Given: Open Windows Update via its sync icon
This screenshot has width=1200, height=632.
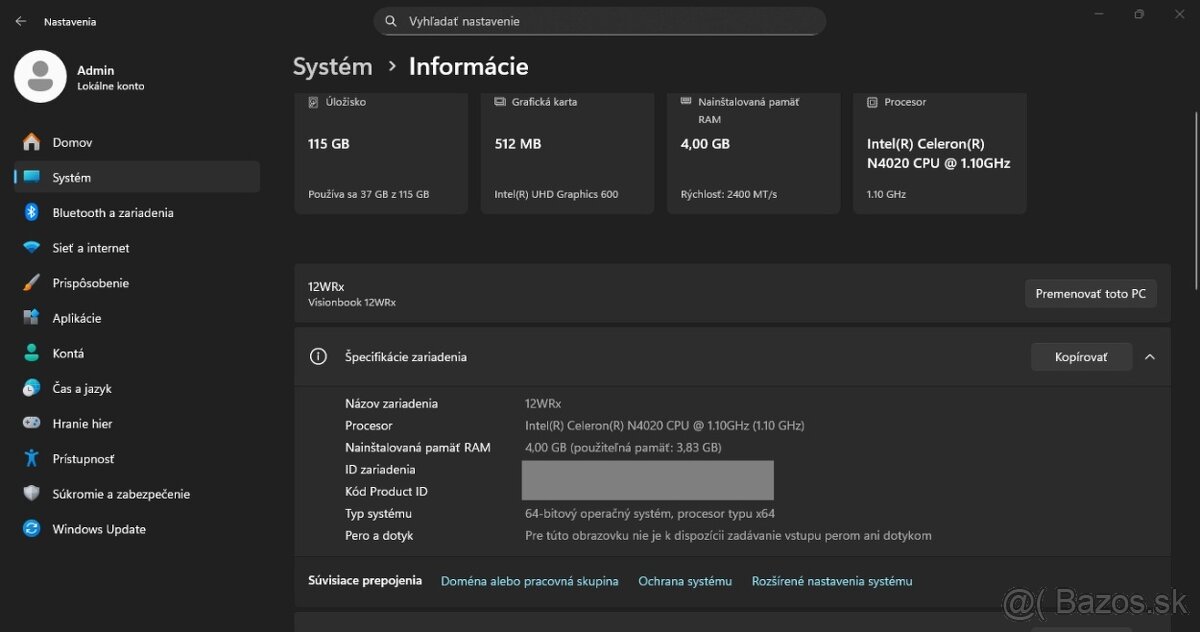Looking at the screenshot, I should 32,529.
